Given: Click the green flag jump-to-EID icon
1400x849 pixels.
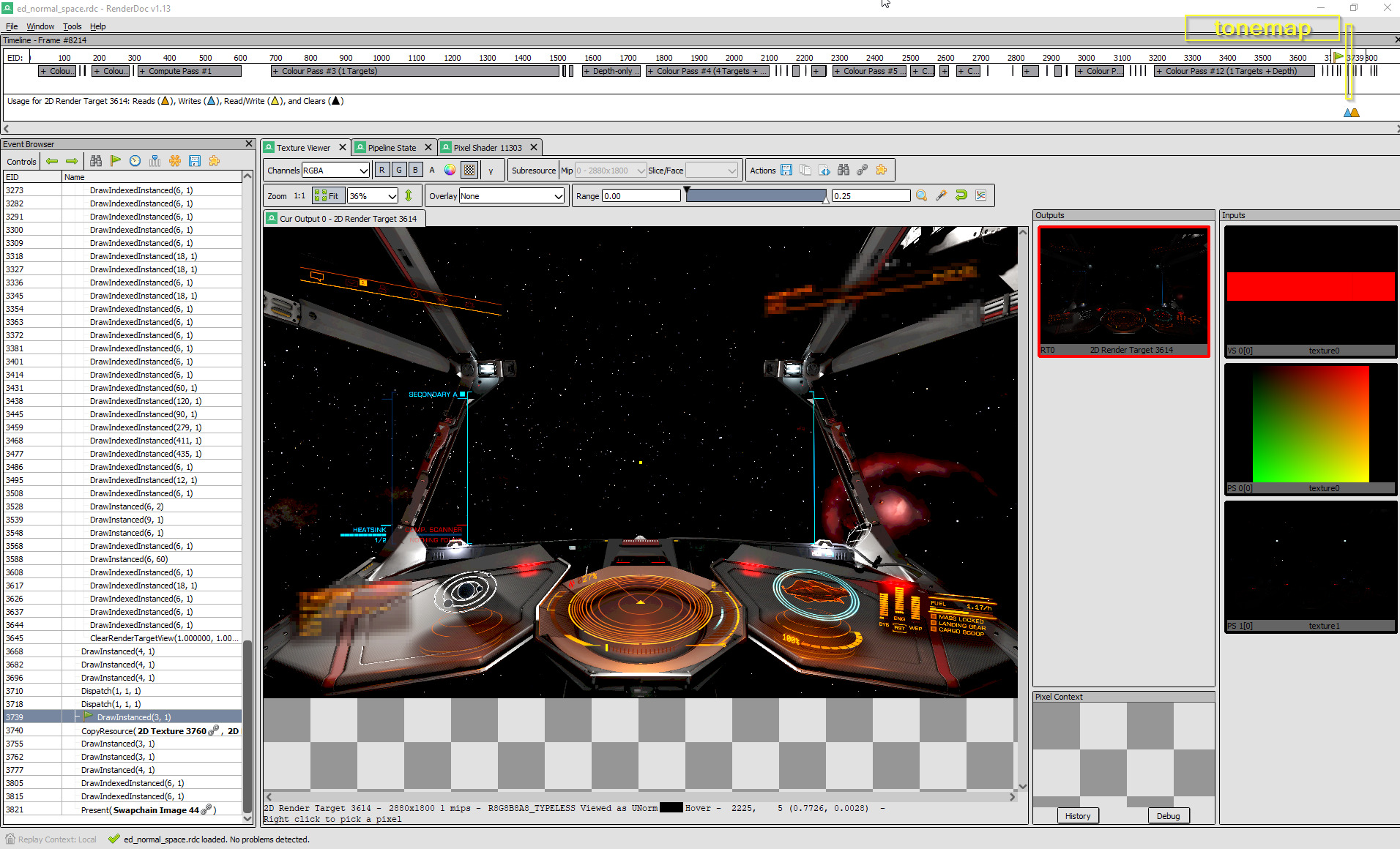Looking at the screenshot, I should (x=116, y=161).
